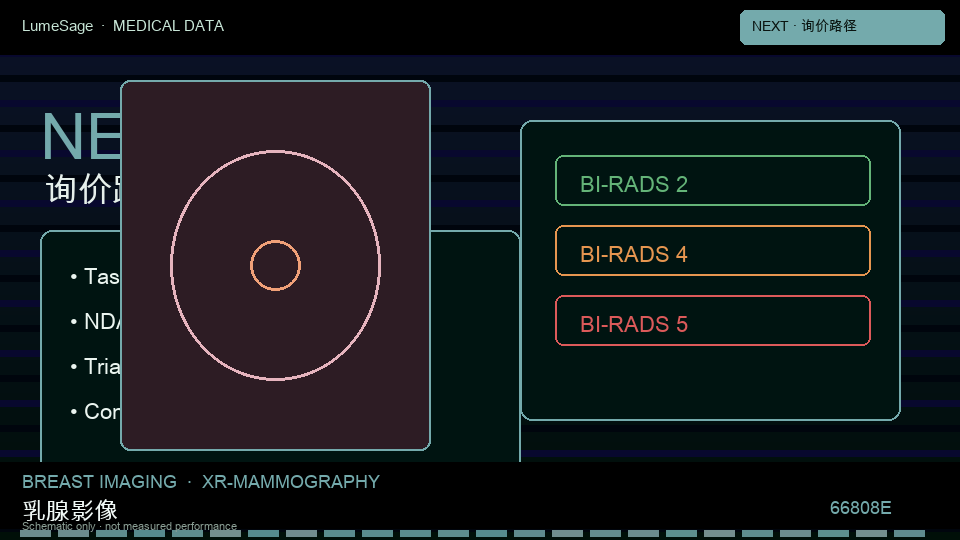Click the MEDICAL DATA header text
960x540 pixels.
click(x=168, y=26)
